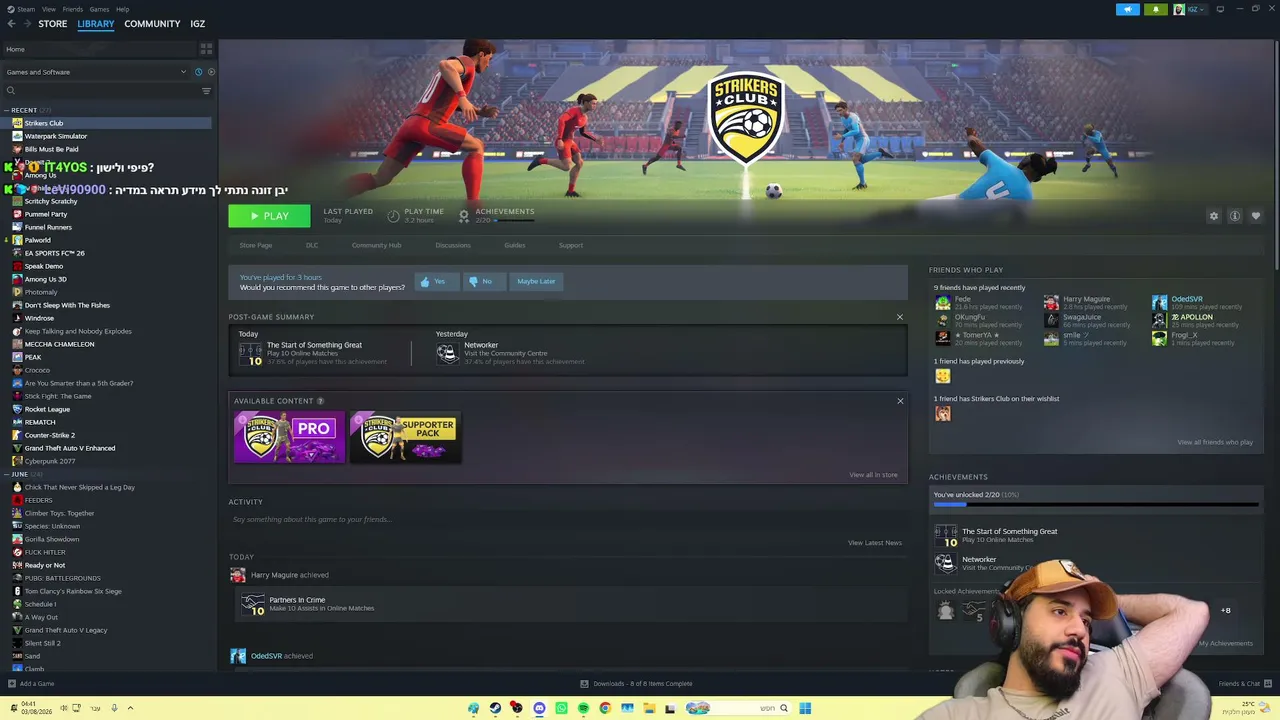Open advanced filter options in library search

pyautogui.click(x=206, y=91)
